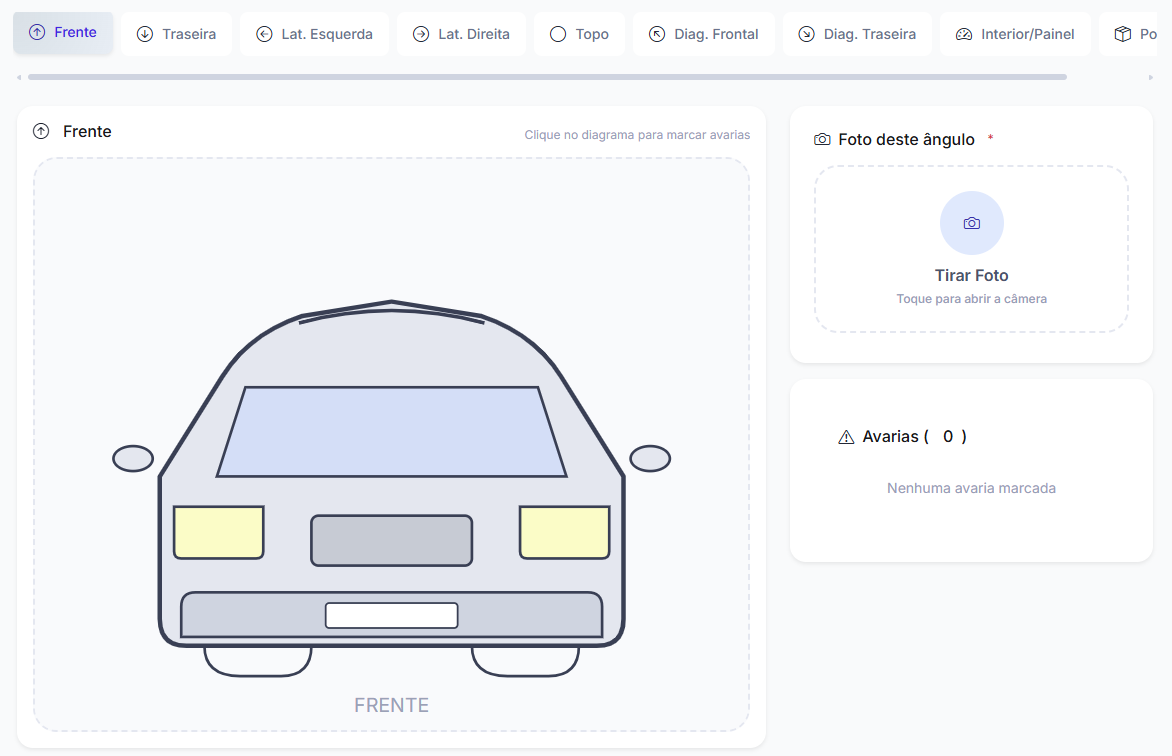Click the Interior/Painel gauge icon

pos(964,34)
